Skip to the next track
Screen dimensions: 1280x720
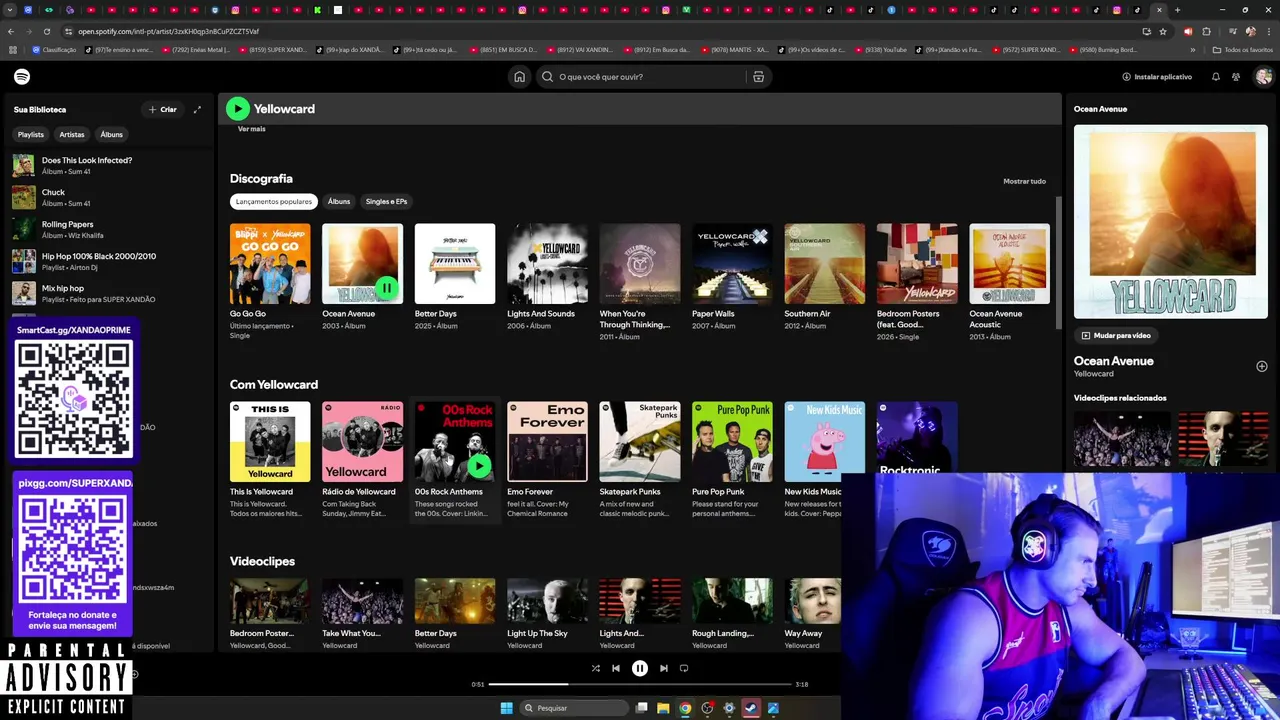[x=663, y=668]
